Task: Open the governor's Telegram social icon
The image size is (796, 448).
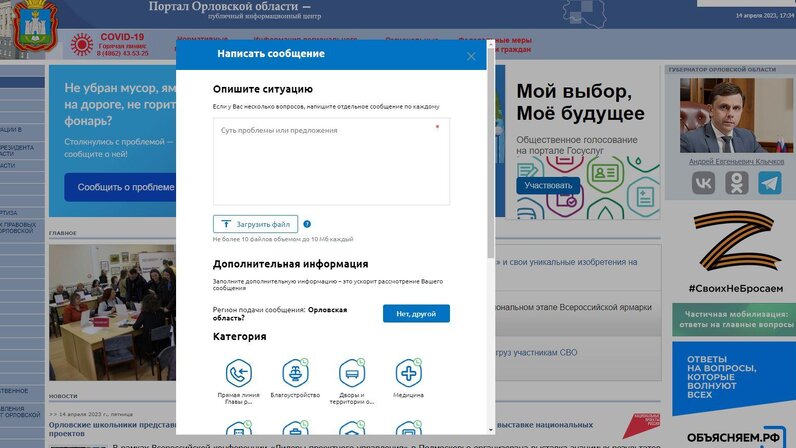Action: 770,183
